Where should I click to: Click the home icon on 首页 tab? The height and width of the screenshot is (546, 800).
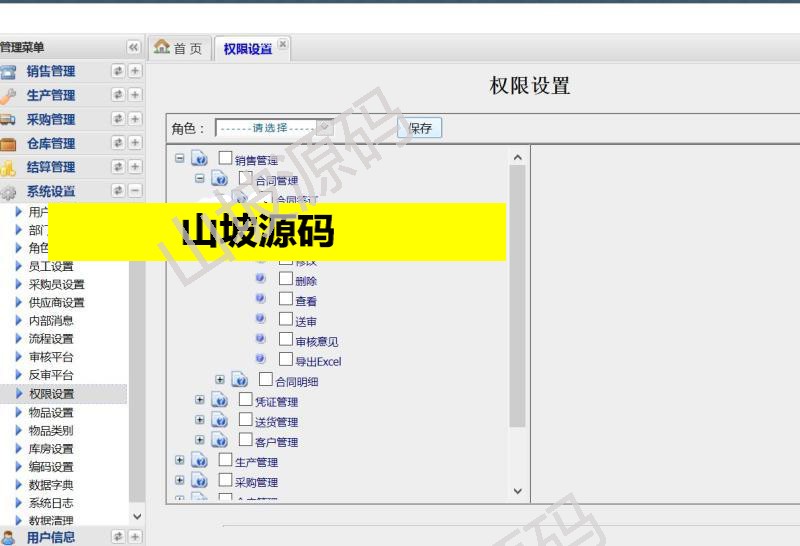pos(162,48)
